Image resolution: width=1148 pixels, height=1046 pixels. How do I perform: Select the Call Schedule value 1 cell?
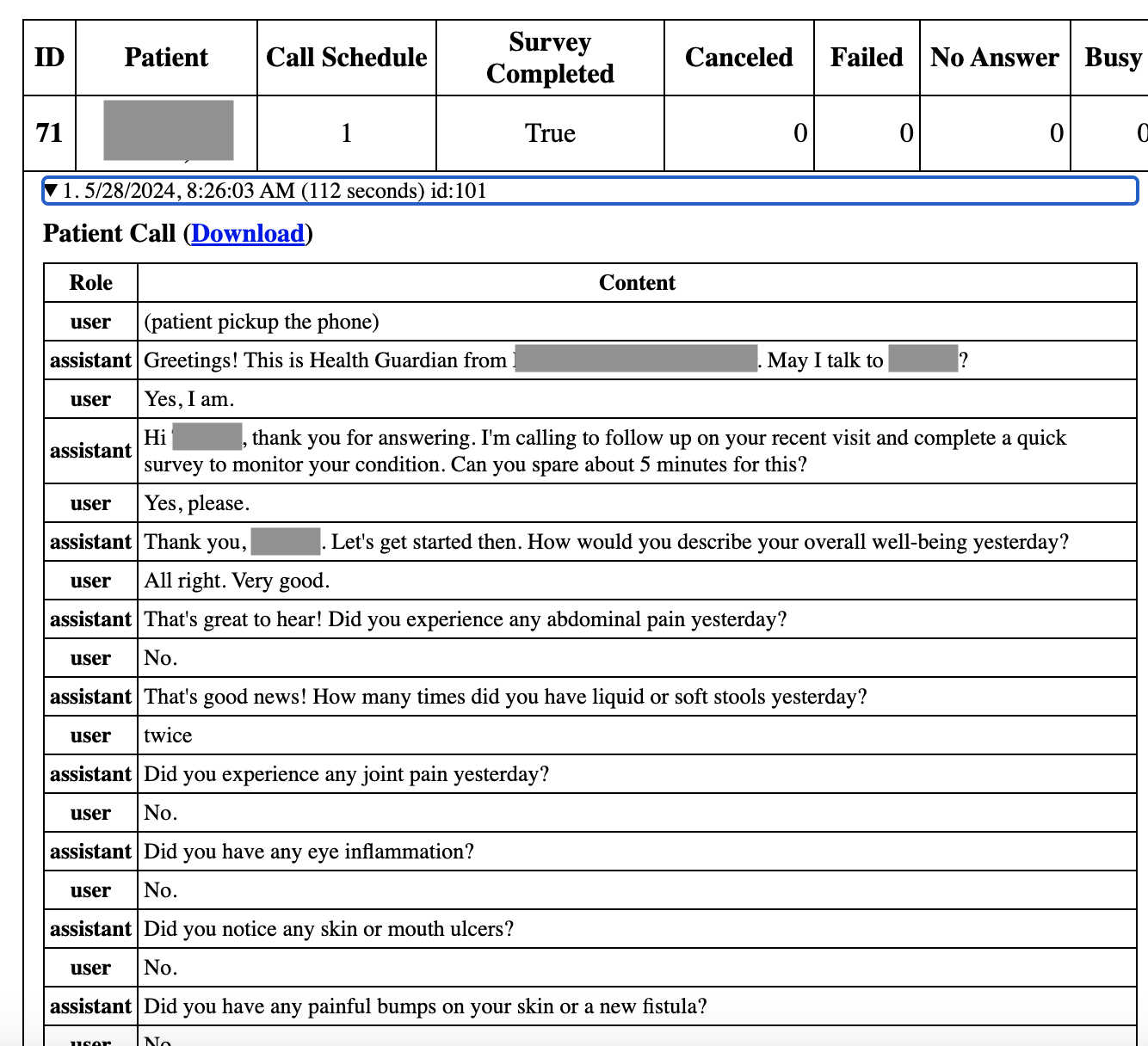point(347,133)
